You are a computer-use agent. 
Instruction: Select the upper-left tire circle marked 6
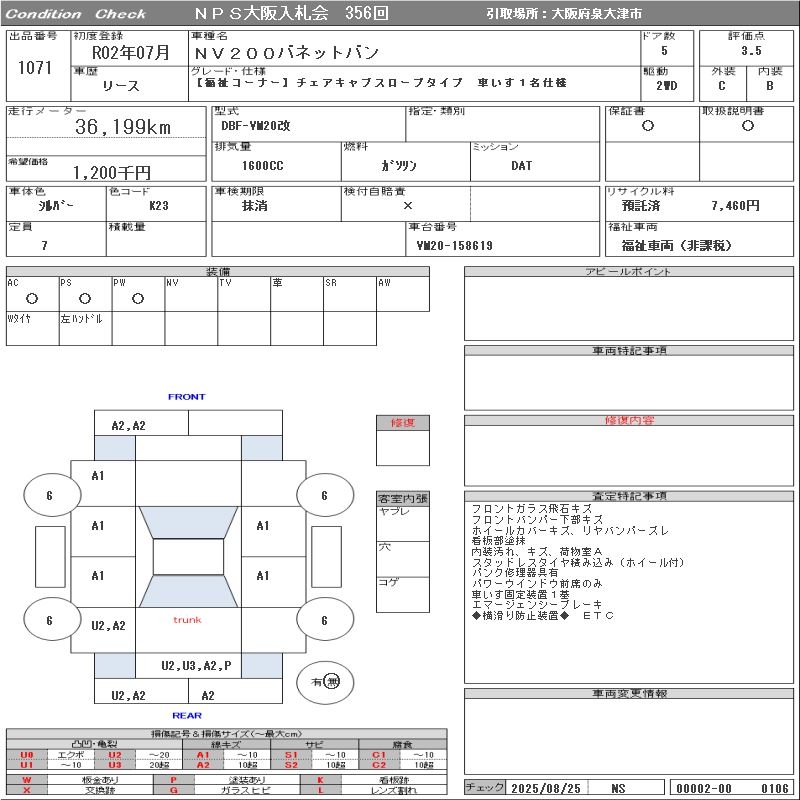click(x=50, y=495)
